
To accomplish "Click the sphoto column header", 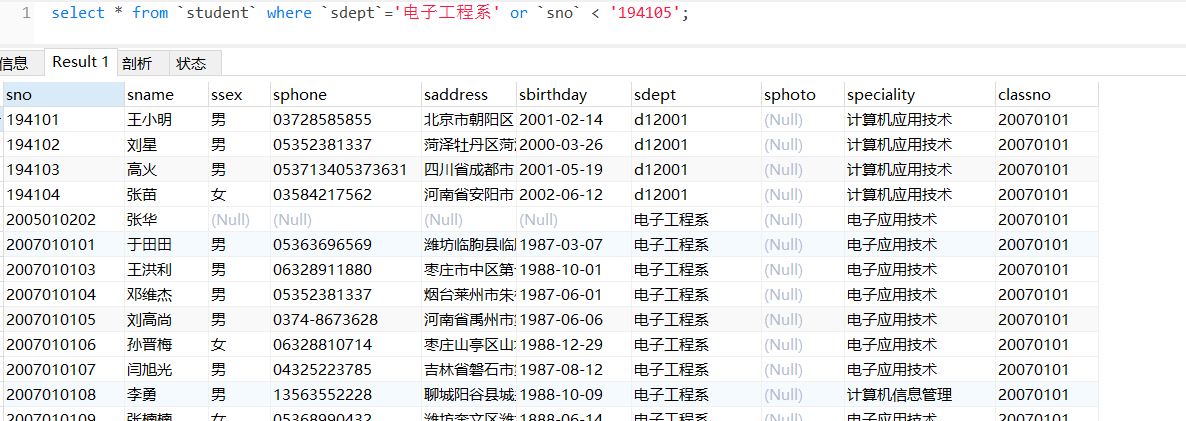I will tap(803, 94).
